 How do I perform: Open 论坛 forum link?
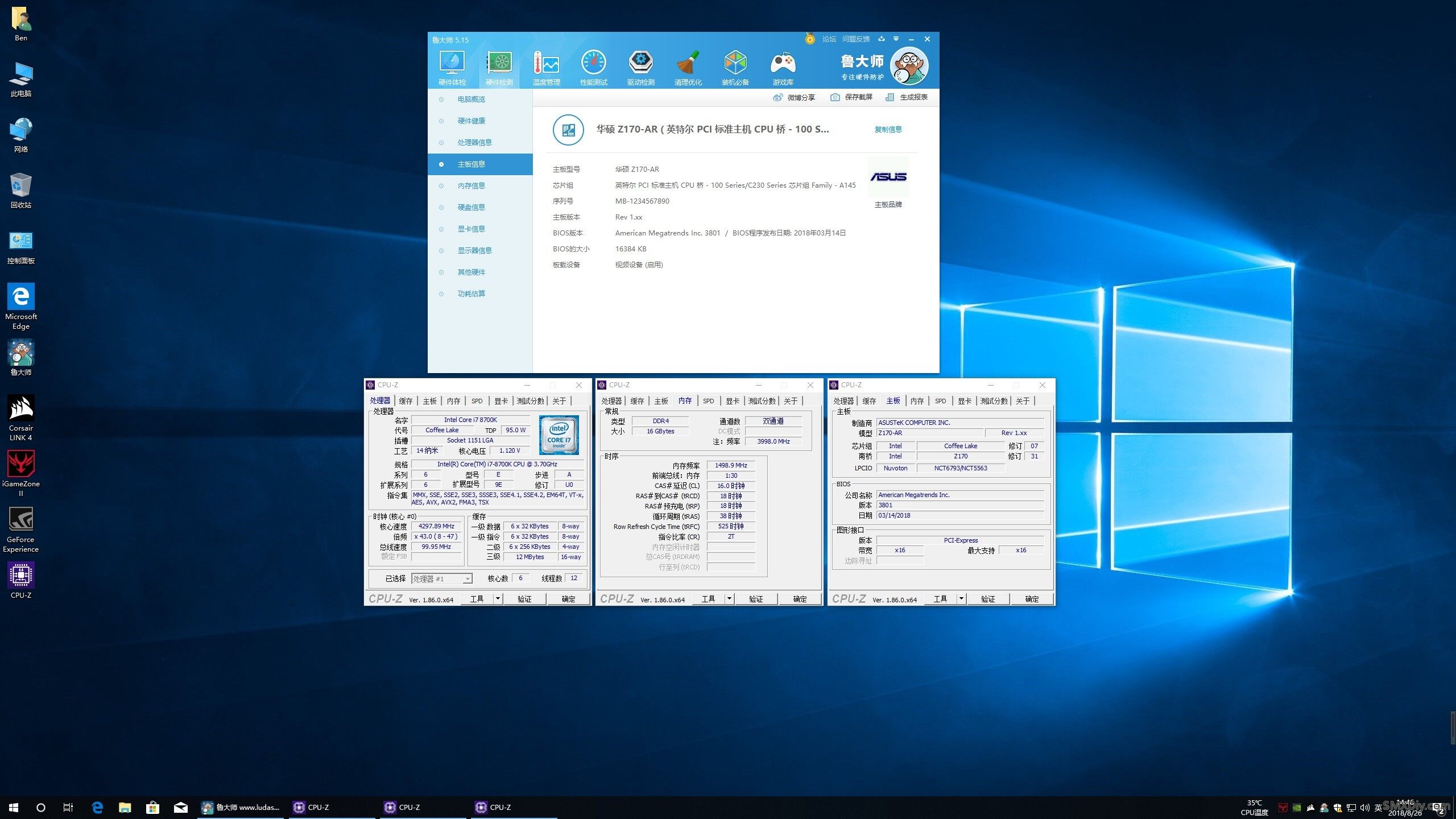click(829, 39)
